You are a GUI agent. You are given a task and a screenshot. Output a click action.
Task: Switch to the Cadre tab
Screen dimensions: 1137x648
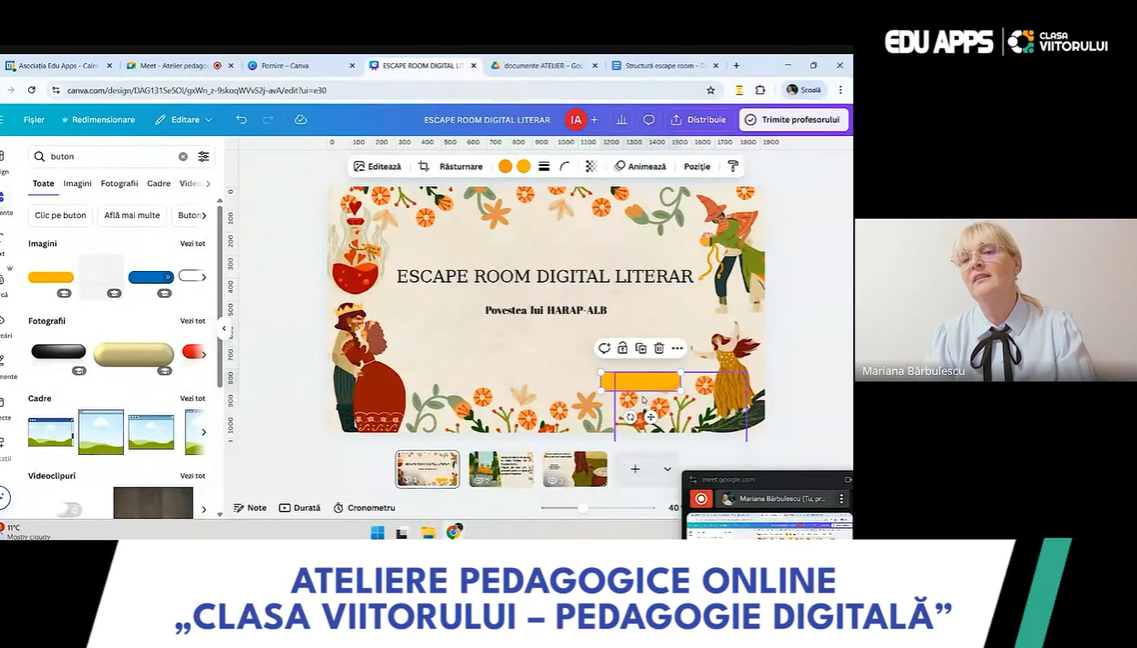coord(159,183)
